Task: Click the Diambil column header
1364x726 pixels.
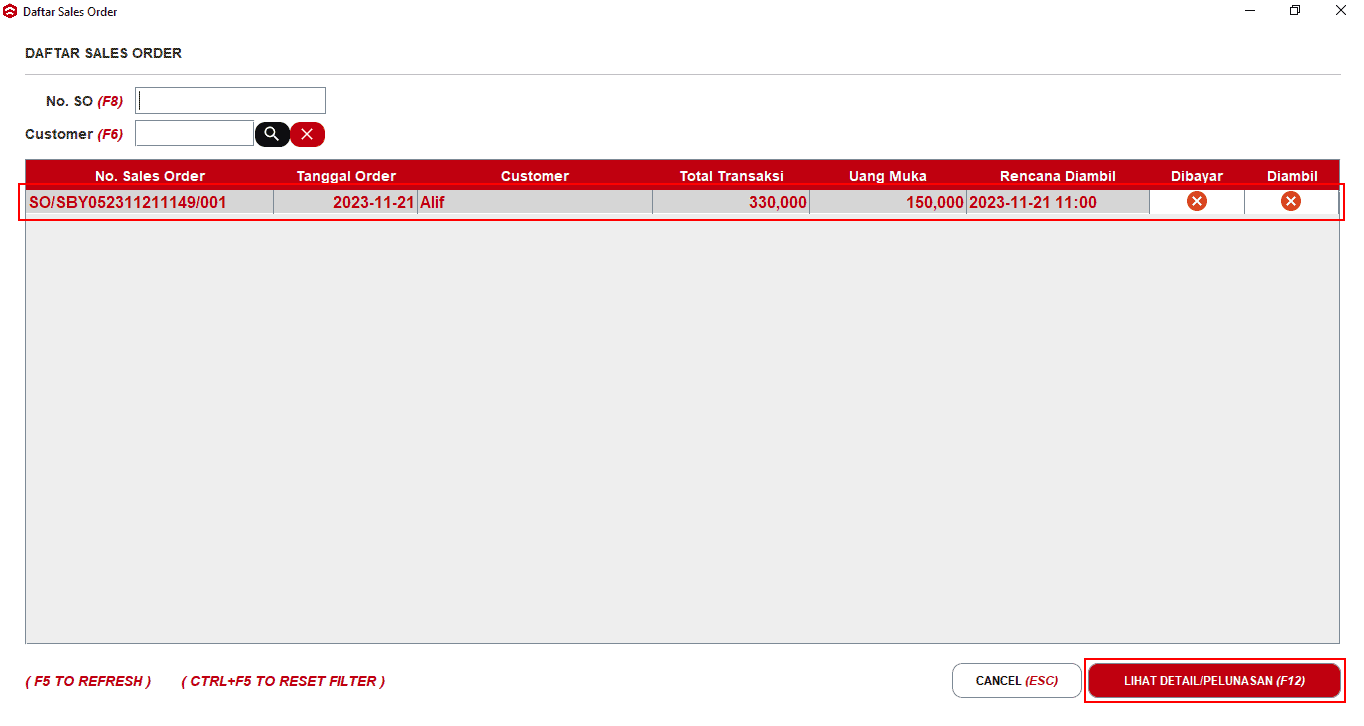Action: coord(1292,176)
